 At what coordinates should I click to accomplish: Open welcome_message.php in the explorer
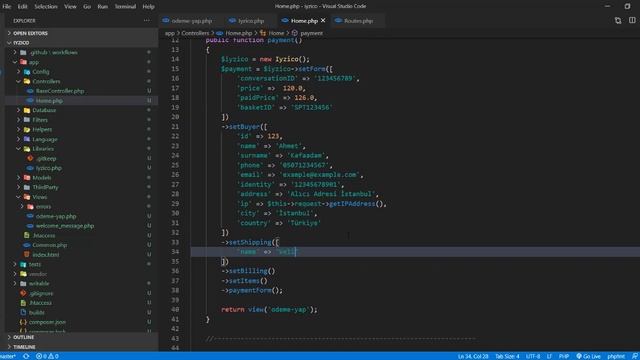pos(65,226)
